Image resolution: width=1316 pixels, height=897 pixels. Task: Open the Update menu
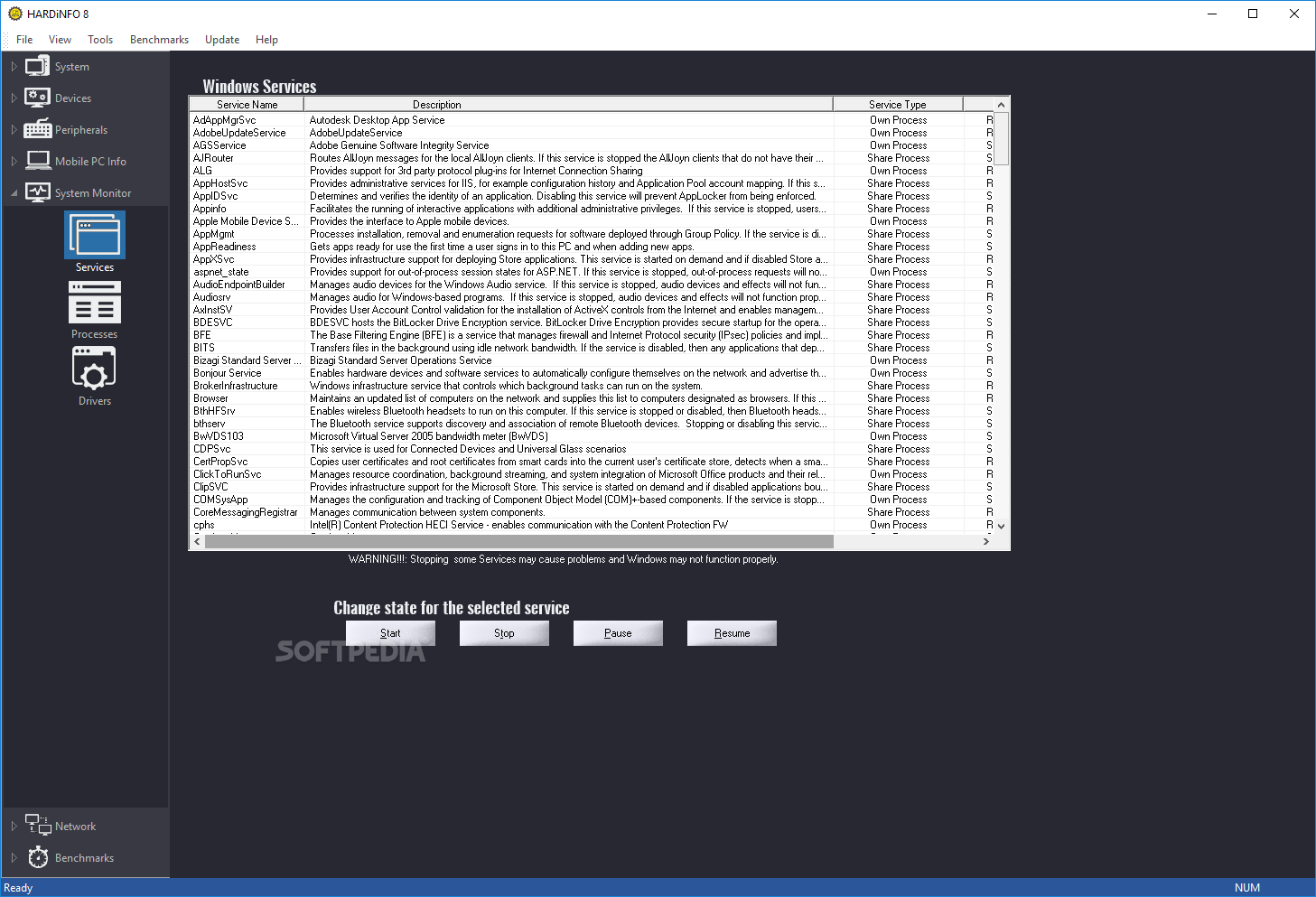pyautogui.click(x=222, y=40)
